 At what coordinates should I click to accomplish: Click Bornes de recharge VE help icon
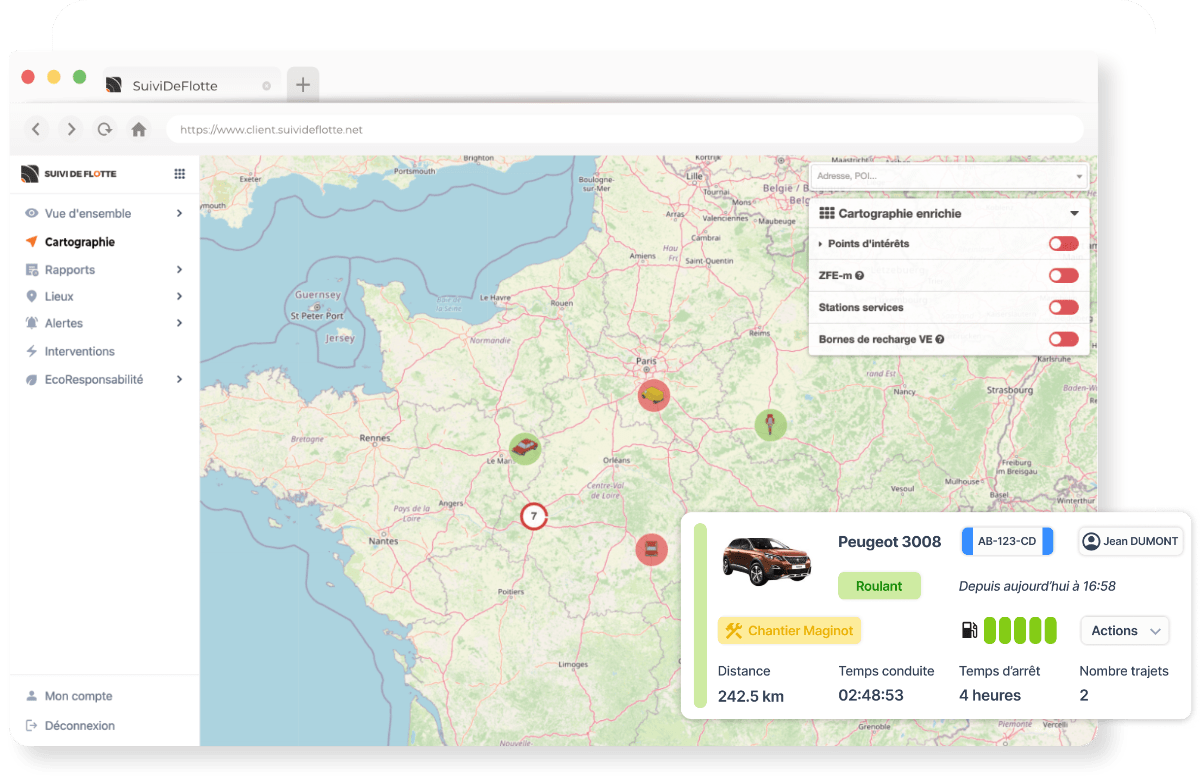(x=940, y=339)
